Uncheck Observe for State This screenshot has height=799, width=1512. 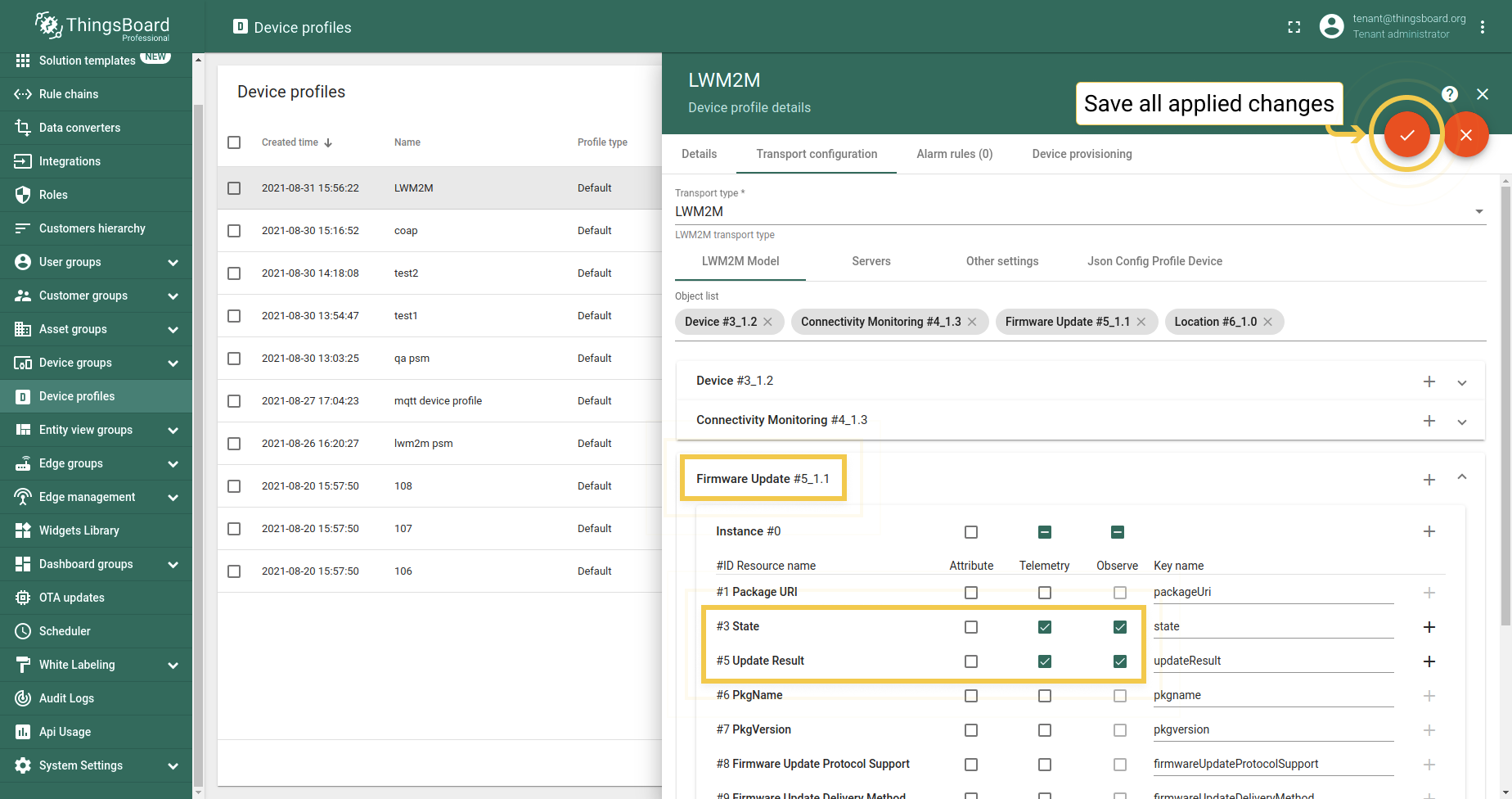(x=1120, y=627)
